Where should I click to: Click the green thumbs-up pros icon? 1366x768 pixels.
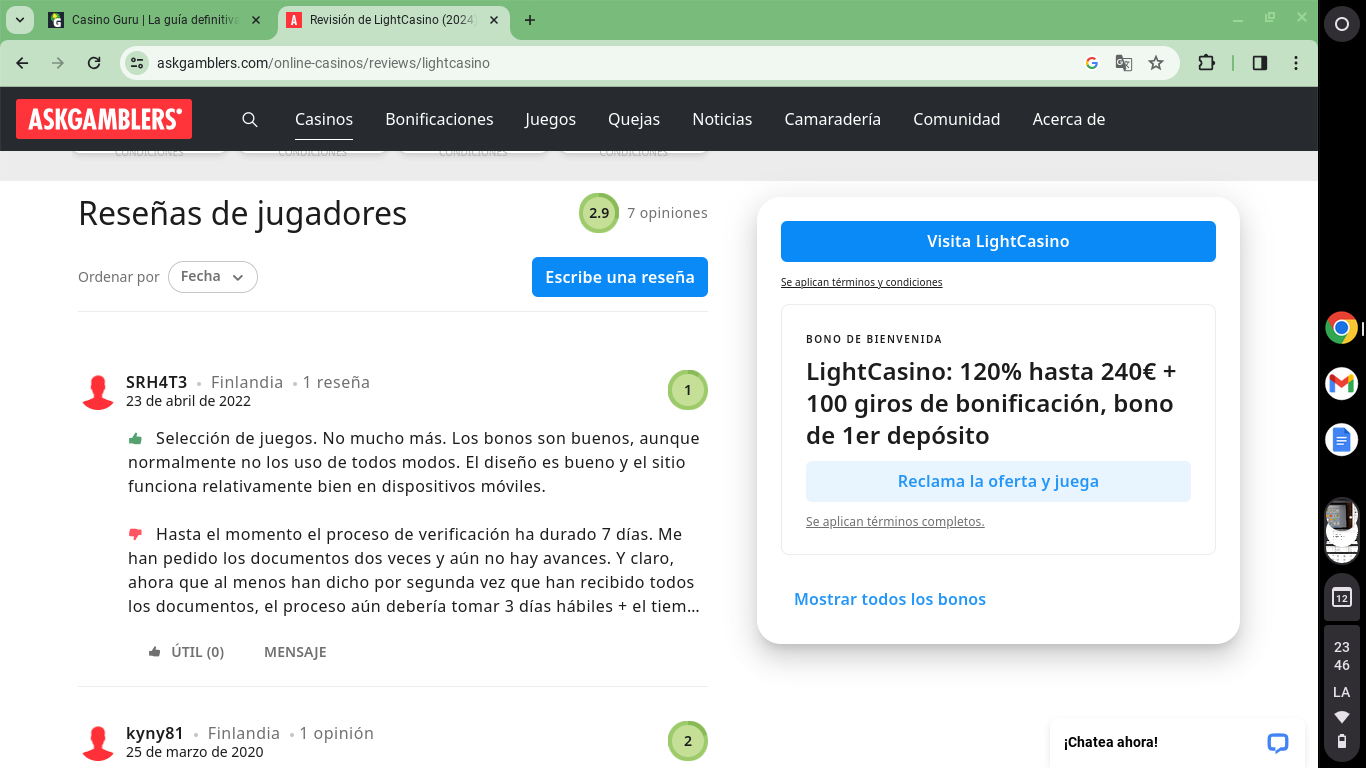click(136, 438)
